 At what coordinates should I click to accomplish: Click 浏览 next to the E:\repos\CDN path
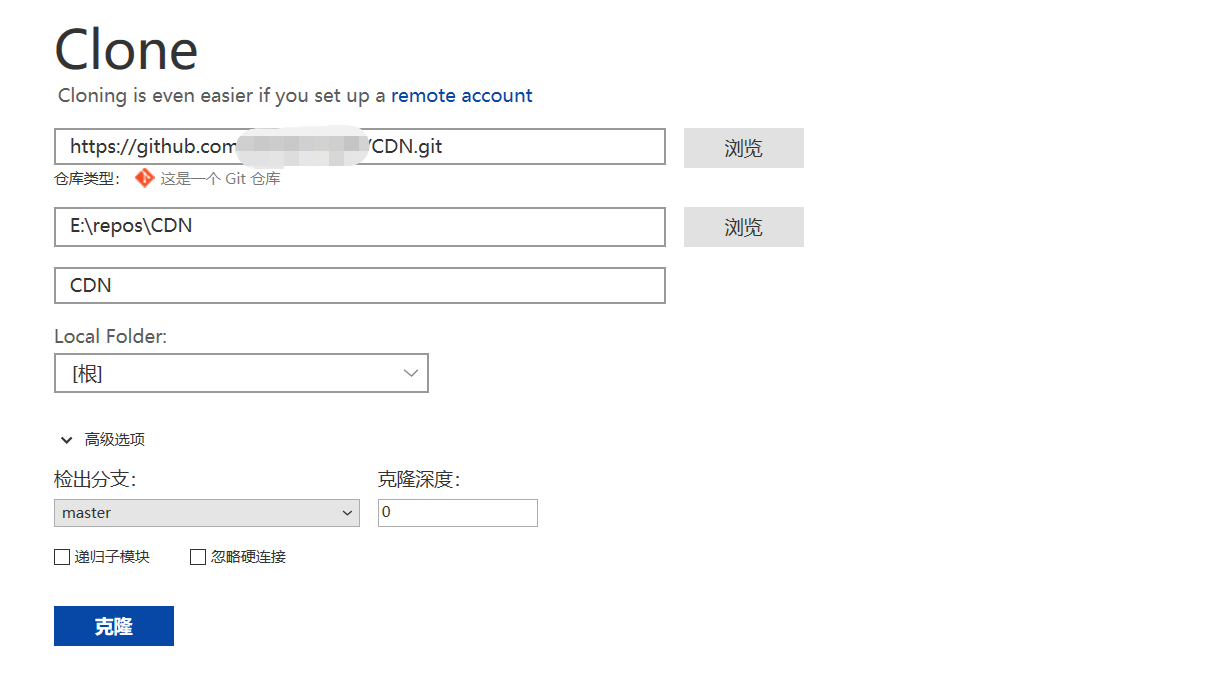pos(743,227)
